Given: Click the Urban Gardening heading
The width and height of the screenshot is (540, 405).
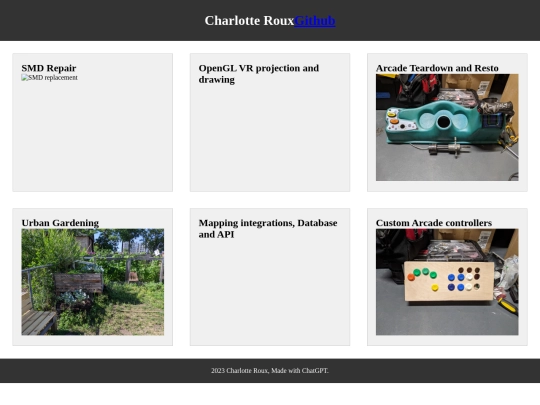Looking at the screenshot, I should pyautogui.click(x=60, y=223).
